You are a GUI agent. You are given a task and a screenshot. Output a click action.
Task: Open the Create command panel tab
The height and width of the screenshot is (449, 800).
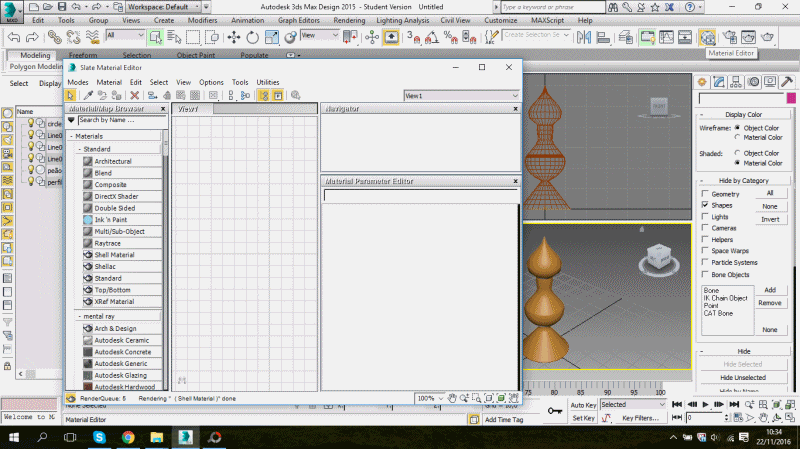point(703,82)
